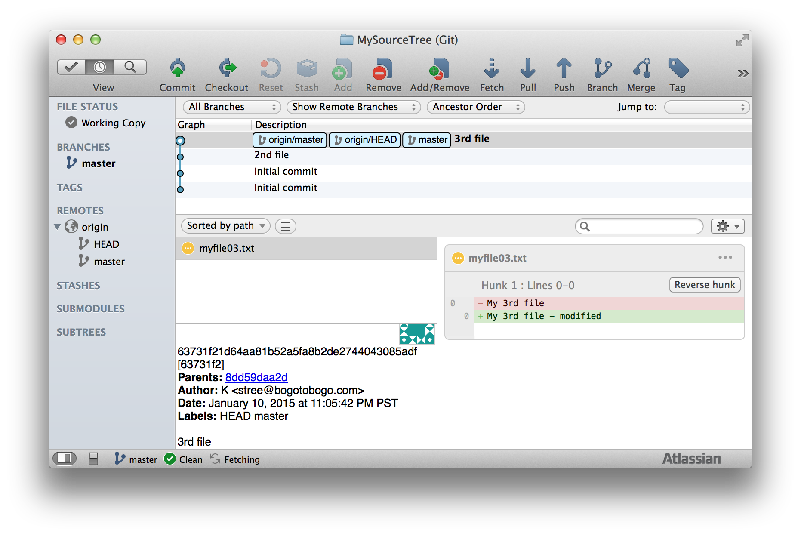Viewport: 801px width, 536px height.
Task: Click the Checkout toolbar icon
Action: (x=227, y=69)
